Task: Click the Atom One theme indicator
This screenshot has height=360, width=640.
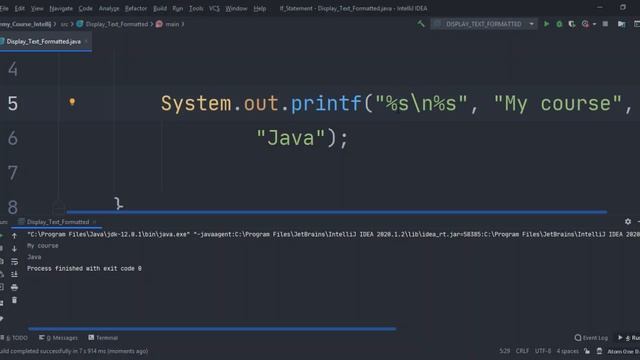Action: click(623, 351)
